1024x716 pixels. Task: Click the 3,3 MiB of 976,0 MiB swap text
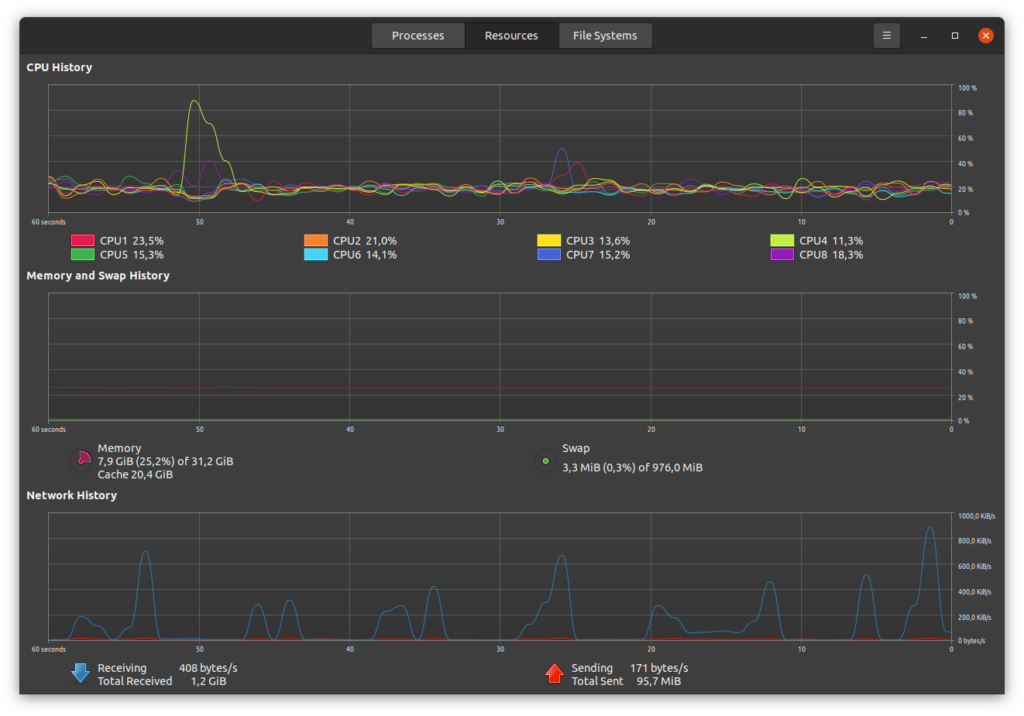[x=632, y=468]
